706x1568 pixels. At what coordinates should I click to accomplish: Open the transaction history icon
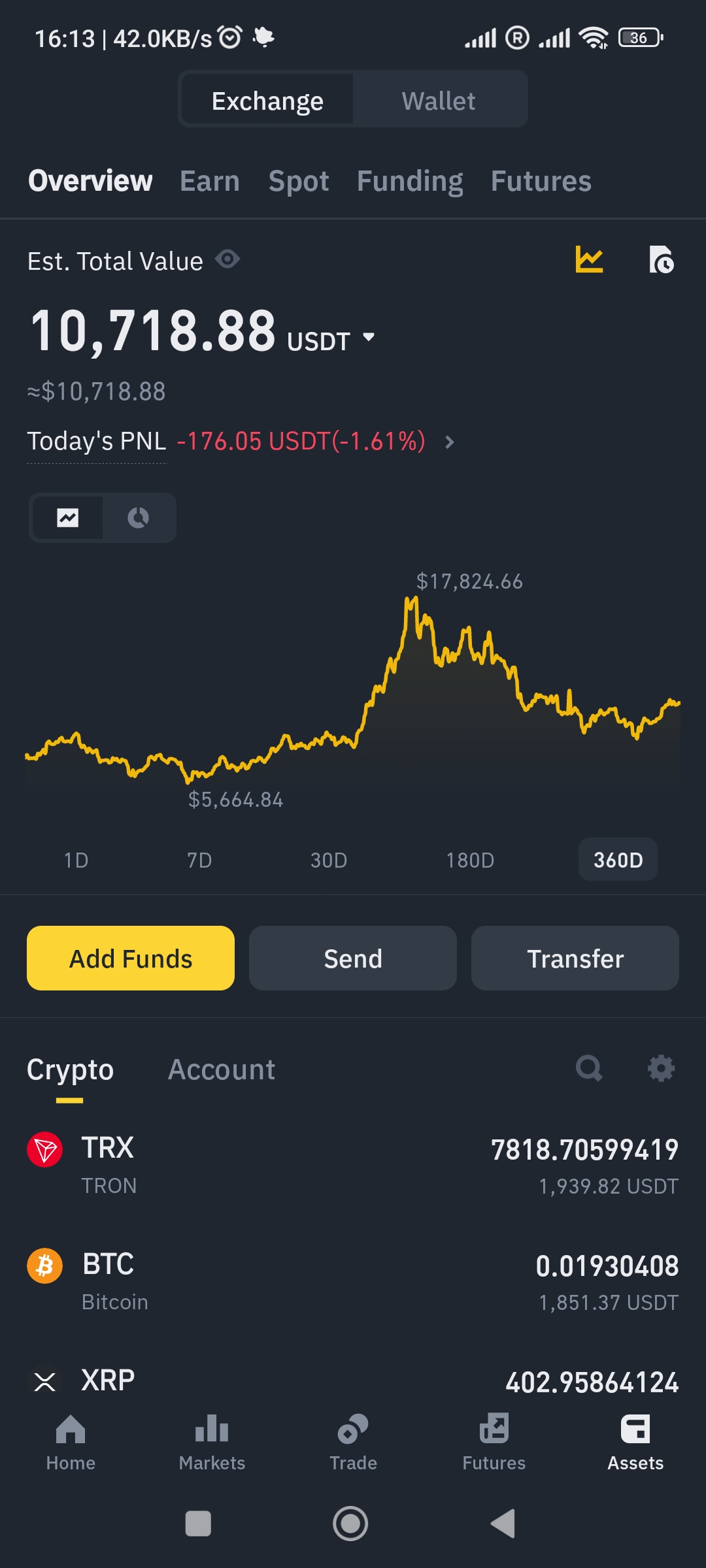pos(661,260)
